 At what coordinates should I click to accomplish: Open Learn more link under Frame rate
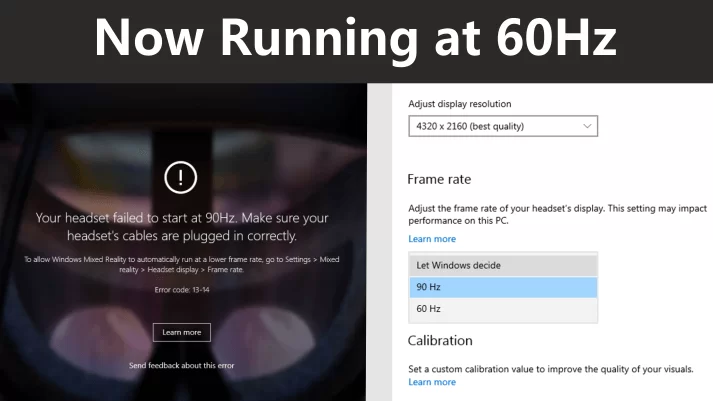(431, 239)
